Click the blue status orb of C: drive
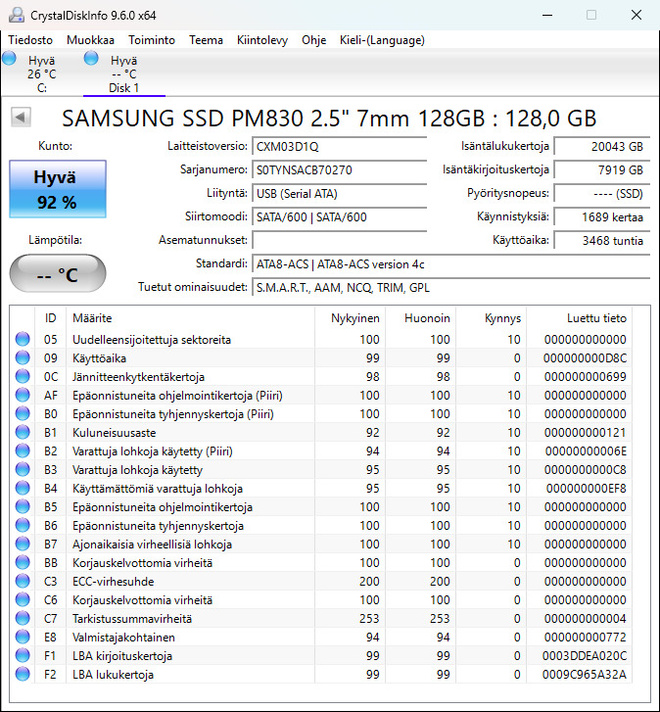The width and height of the screenshot is (660, 712). click(9, 59)
